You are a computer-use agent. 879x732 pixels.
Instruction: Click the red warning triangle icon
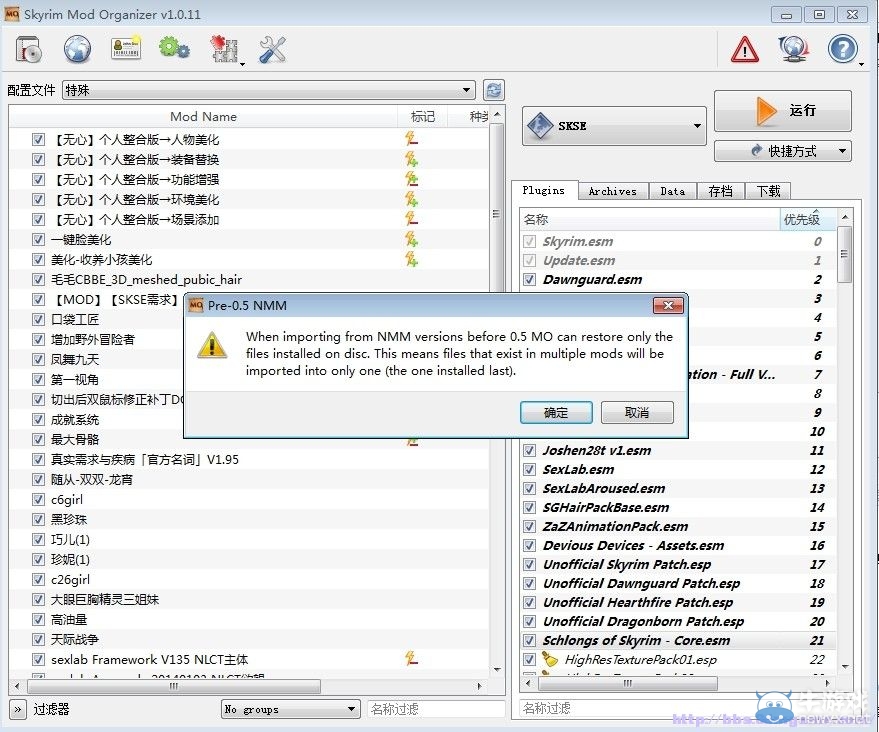744,49
